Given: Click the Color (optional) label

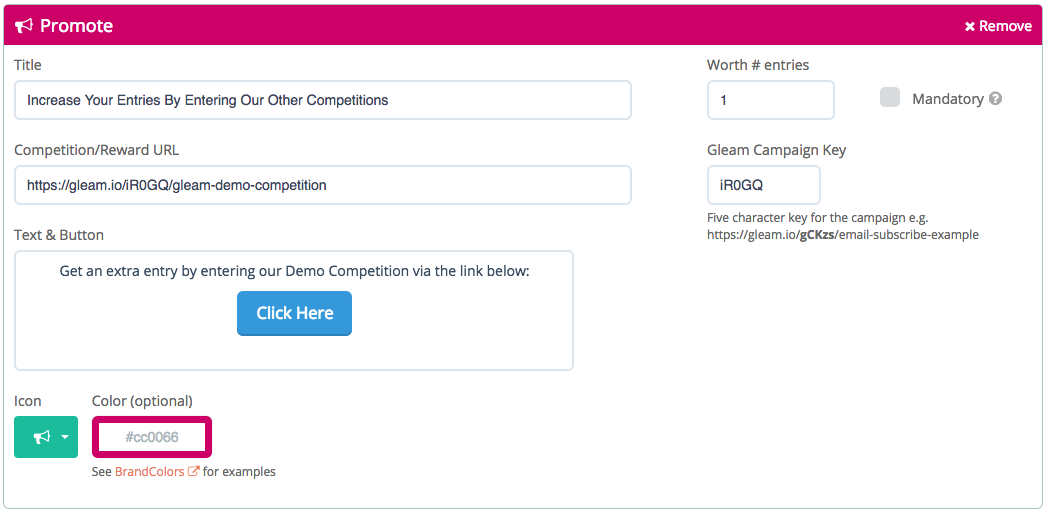Looking at the screenshot, I should [x=142, y=401].
